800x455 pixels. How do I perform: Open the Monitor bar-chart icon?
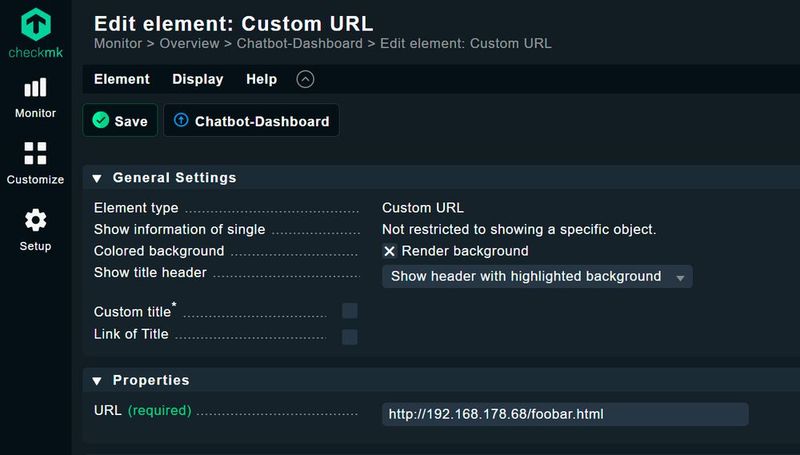click(x=35, y=88)
